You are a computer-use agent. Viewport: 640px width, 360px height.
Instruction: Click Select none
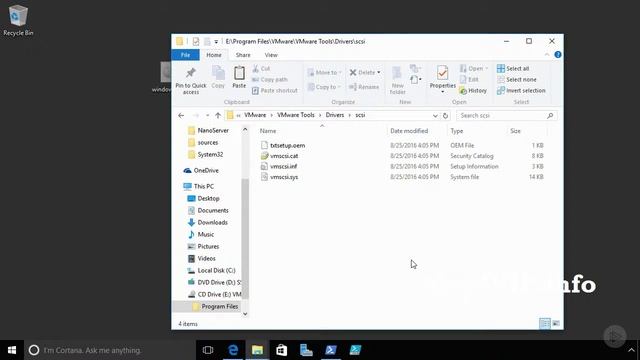coord(517,80)
